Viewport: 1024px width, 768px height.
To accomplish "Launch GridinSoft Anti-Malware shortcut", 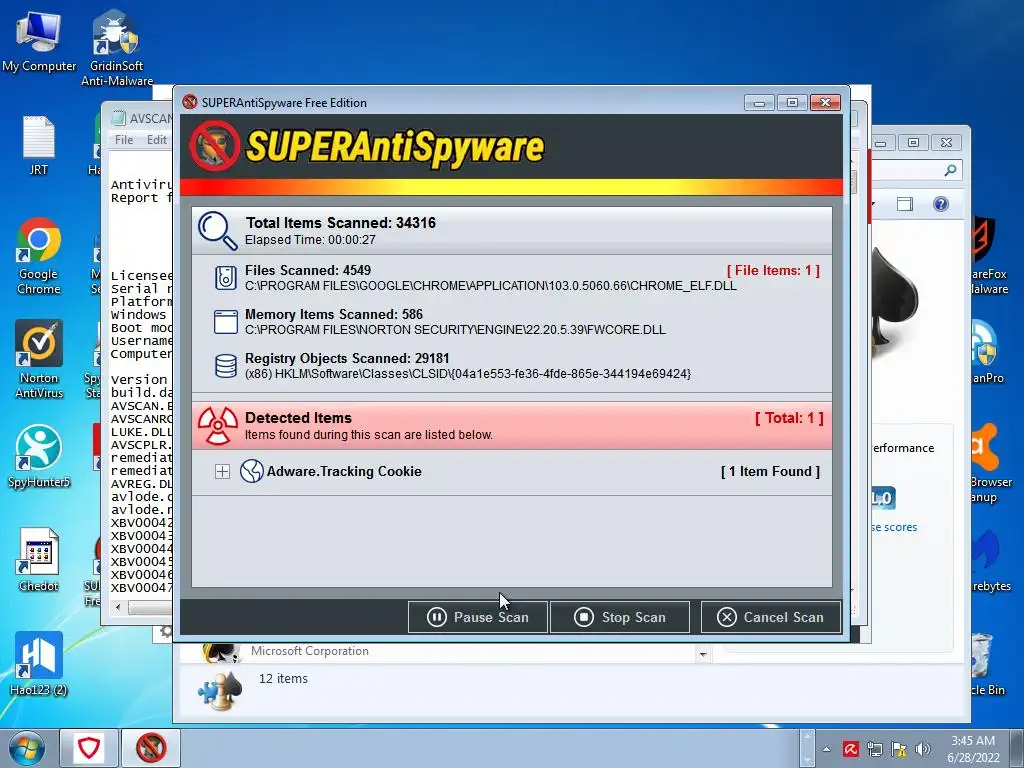I will (116, 49).
